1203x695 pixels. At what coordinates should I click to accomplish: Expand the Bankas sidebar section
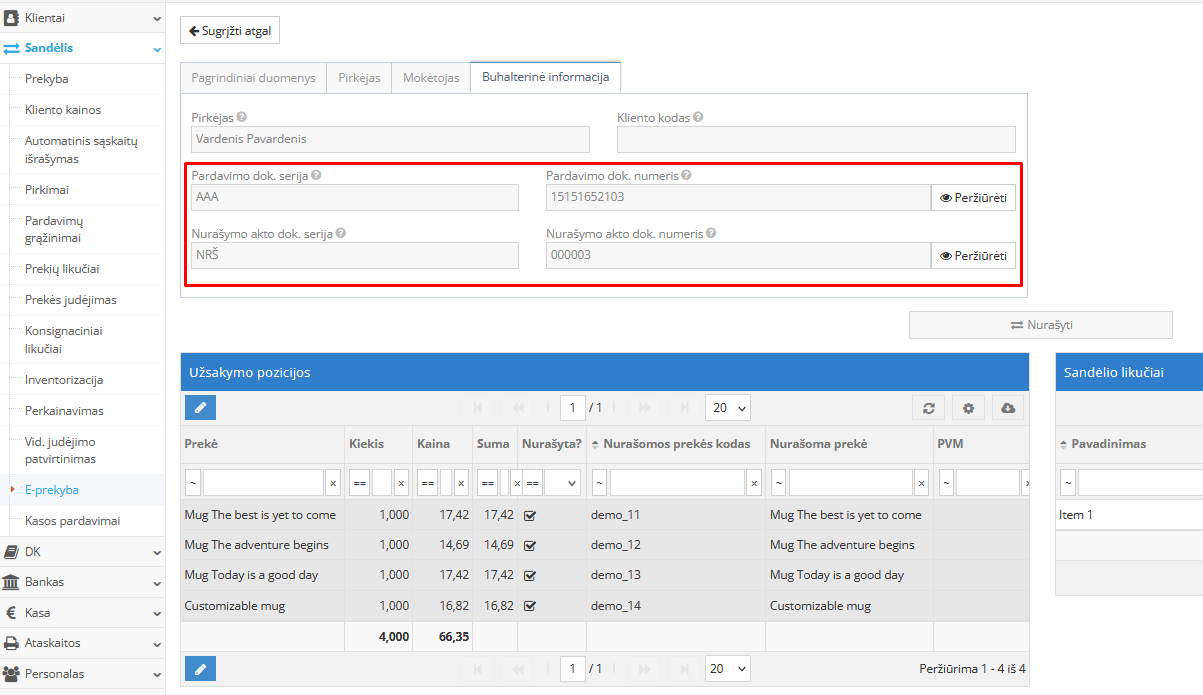[x=82, y=582]
